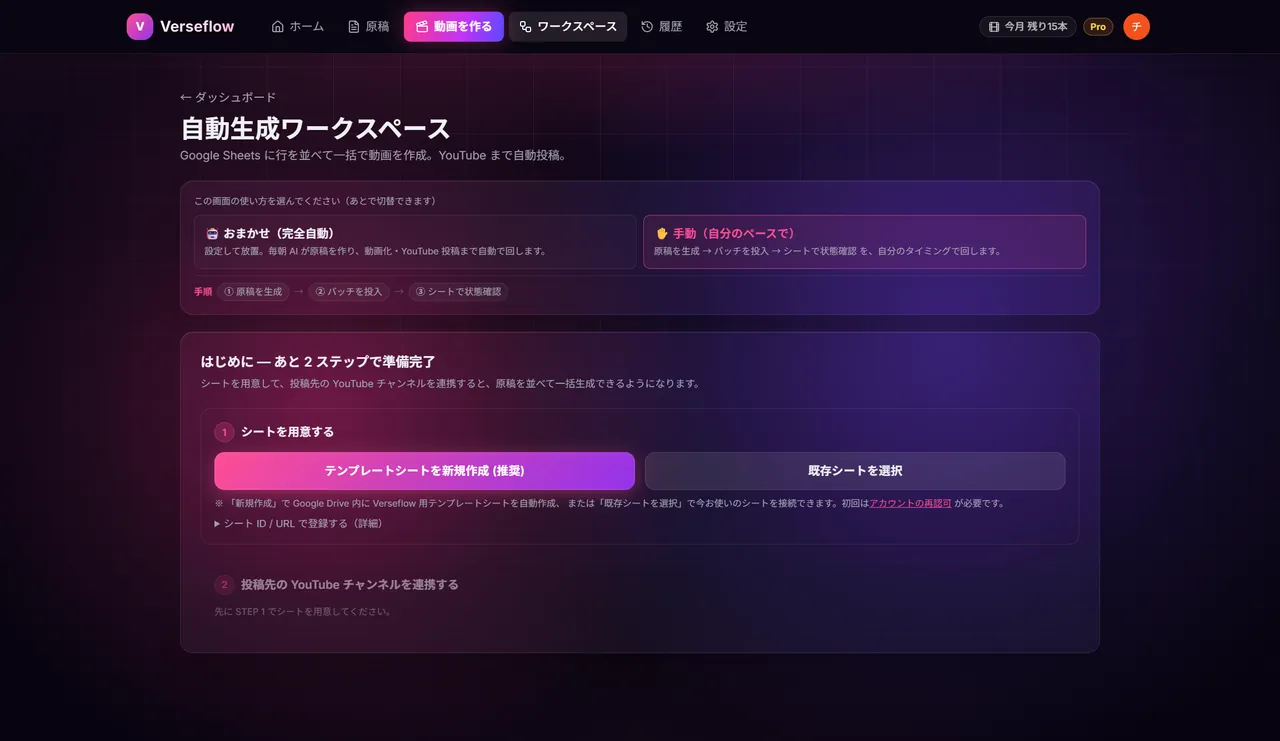The height and width of the screenshot is (741, 1280).
Task: Click テンプレートシートを新規作成 (推奨) button
Action: pyautogui.click(x=424, y=471)
